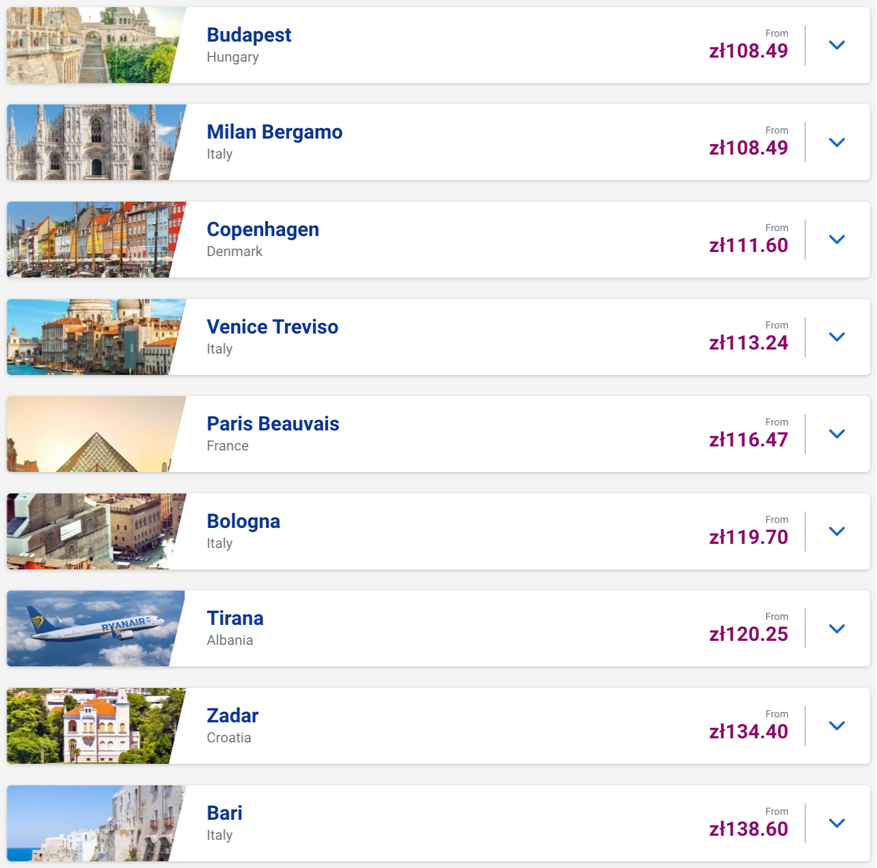Select the zł116.47 price for Paris Beauvais

click(748, 438)
